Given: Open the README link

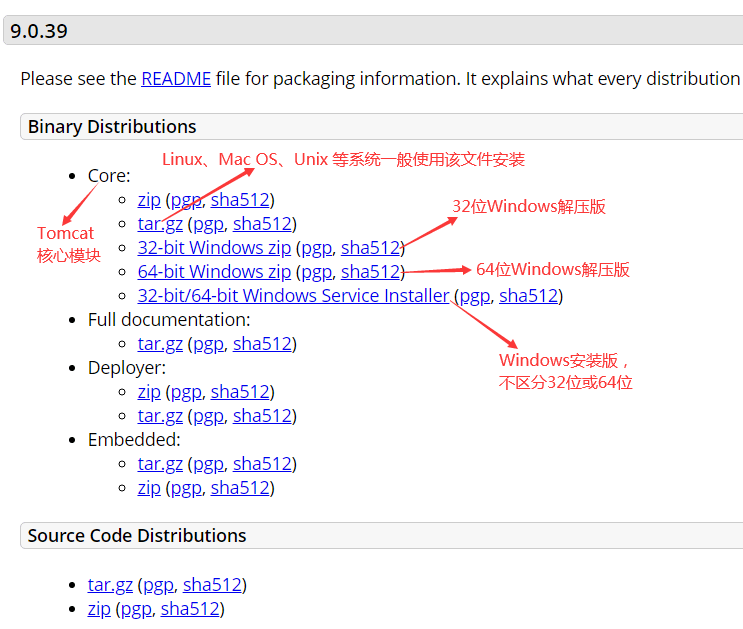Looking at the screenshot, I should point(176,79).
